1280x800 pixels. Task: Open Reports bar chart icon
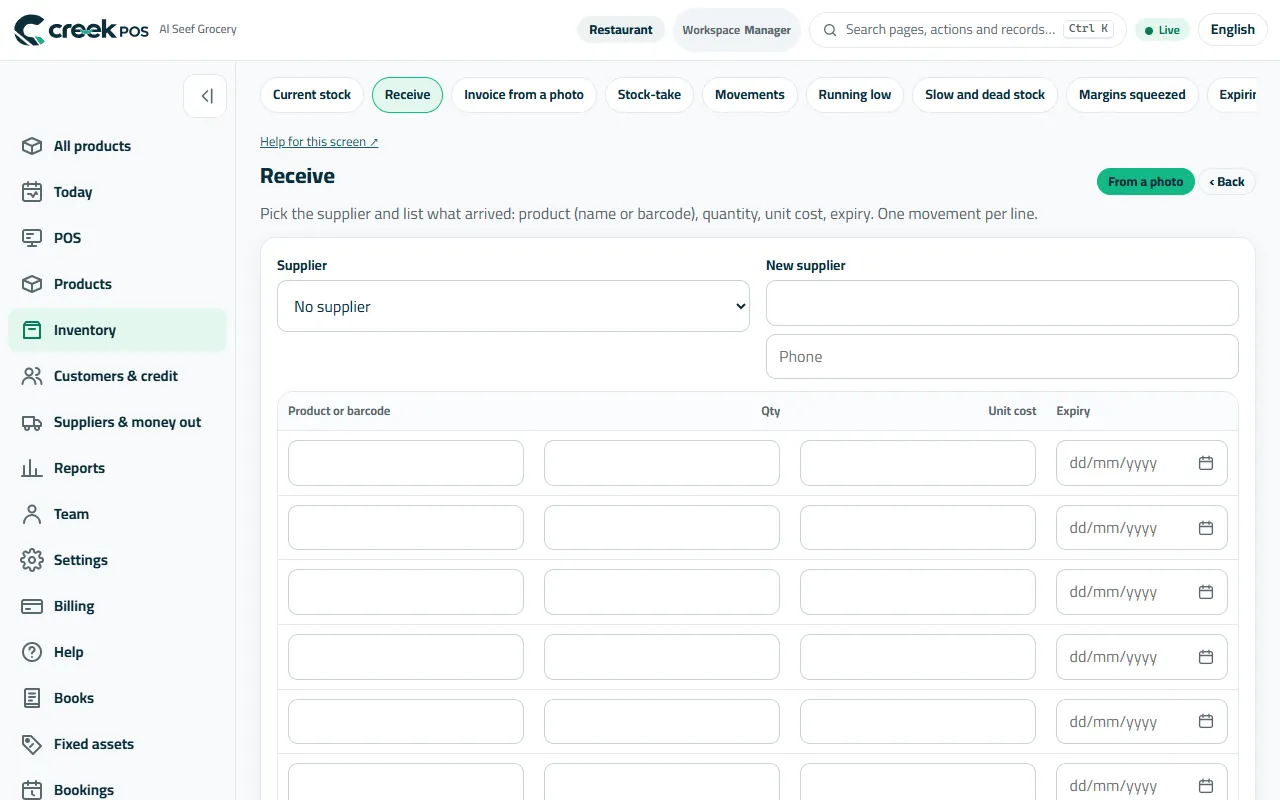(x=32, y=468)
